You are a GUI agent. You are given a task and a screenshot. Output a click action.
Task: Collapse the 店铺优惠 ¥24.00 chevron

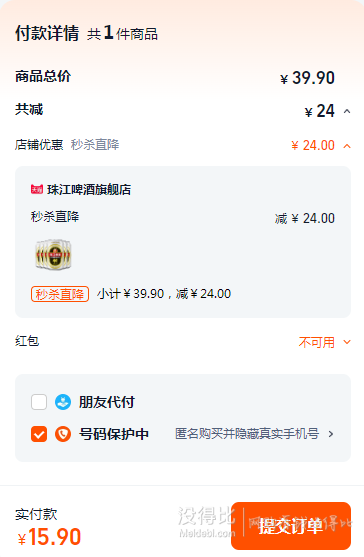point(347,146)
